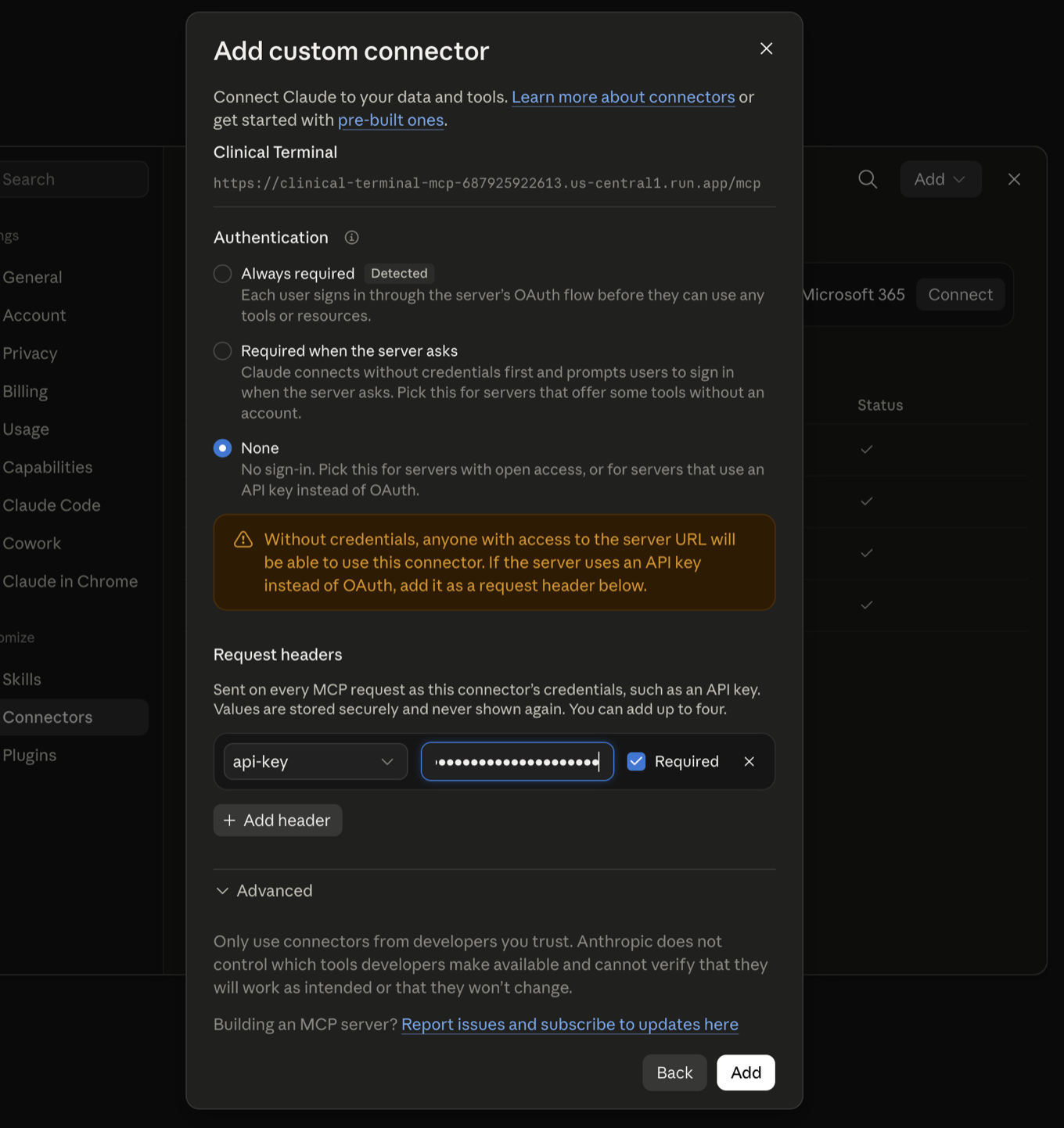Select the None authentication radio button
This screenshot has width=1064, height=1128.
223,448
